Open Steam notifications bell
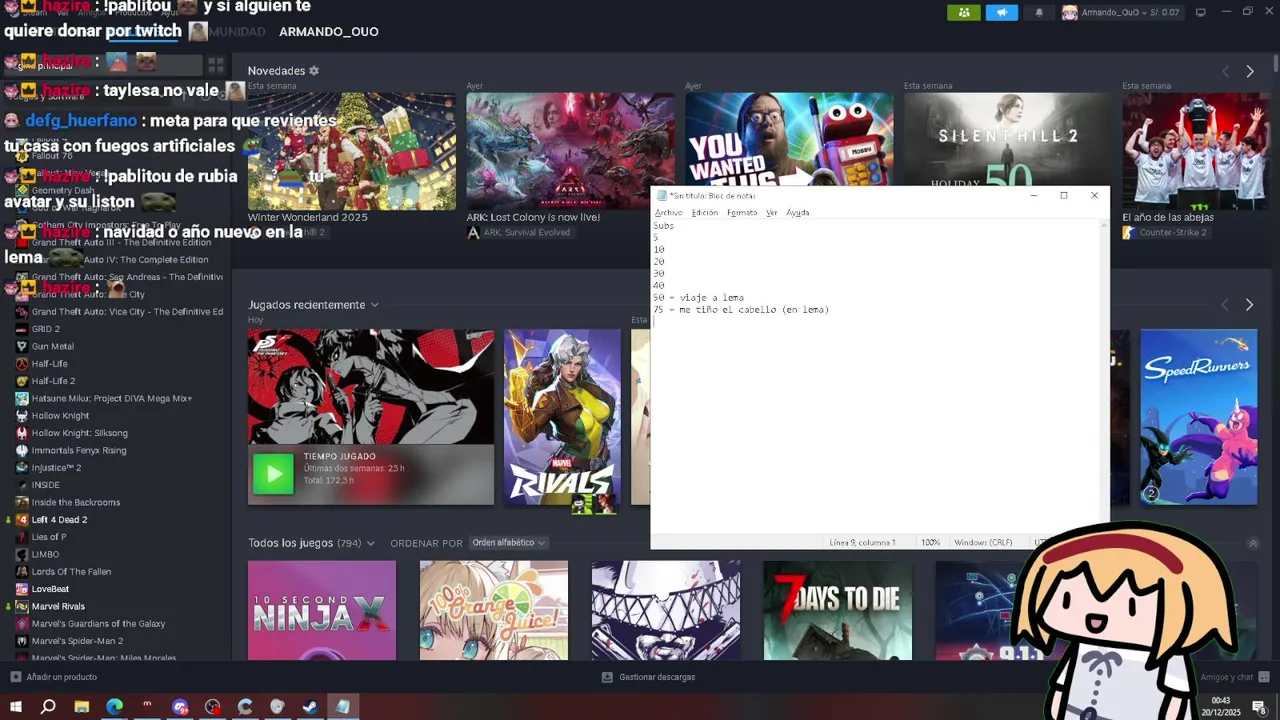The width and height of the screenshot is (1280, 720). coord(1039,12)
